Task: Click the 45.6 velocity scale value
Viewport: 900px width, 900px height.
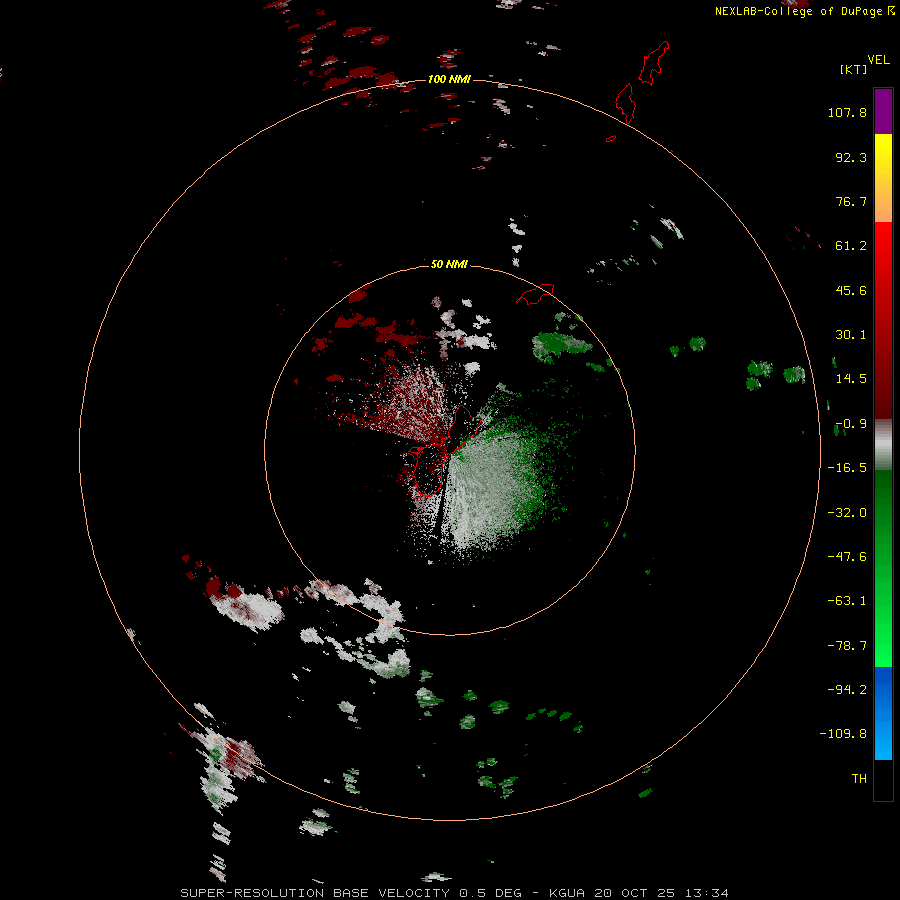Action: click(851, 290)
